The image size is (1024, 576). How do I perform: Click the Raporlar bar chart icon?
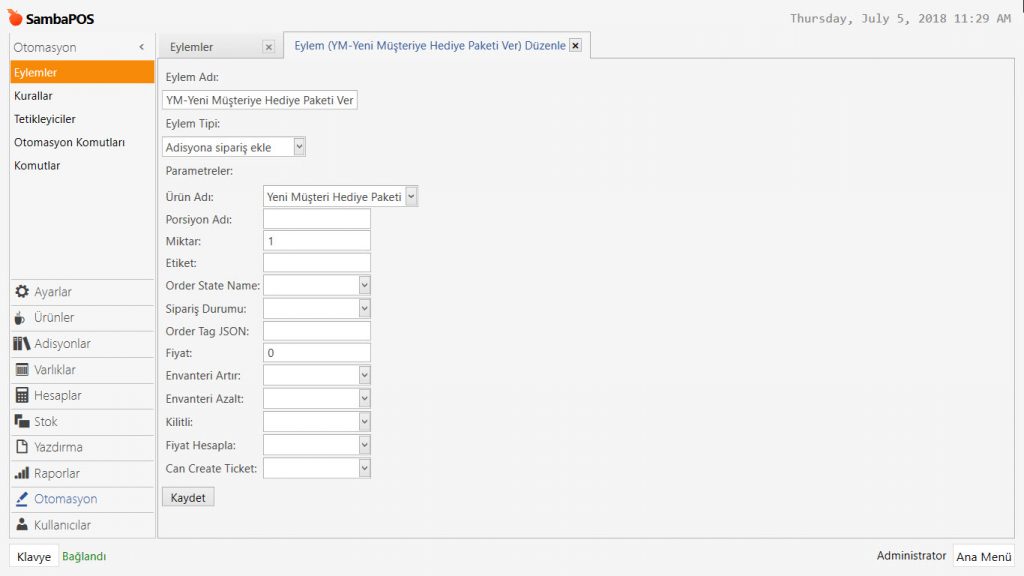[22, 474]
